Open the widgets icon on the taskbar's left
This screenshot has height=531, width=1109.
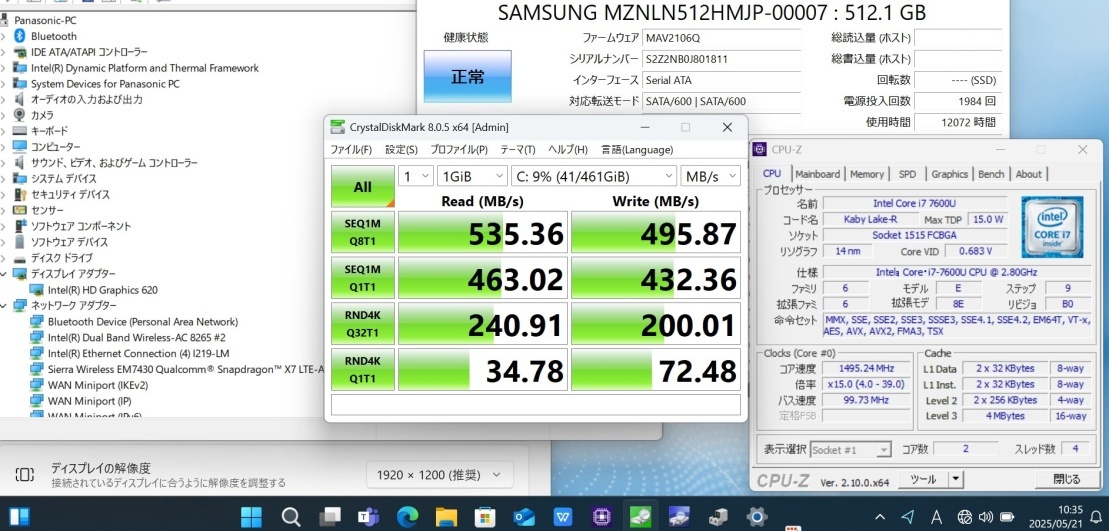pyautogui.click(x=20, y=516)
